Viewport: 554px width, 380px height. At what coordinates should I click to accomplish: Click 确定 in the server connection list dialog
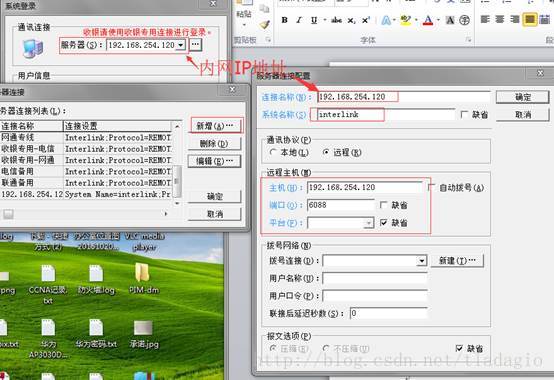pos(214,196)
